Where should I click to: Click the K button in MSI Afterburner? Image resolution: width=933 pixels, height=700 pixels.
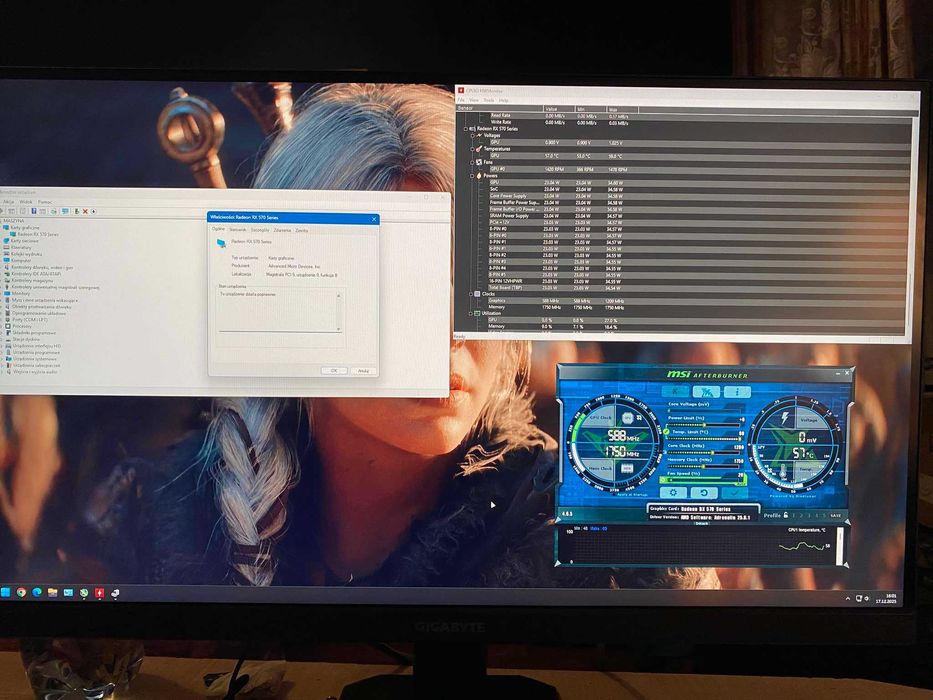(675, 391)
